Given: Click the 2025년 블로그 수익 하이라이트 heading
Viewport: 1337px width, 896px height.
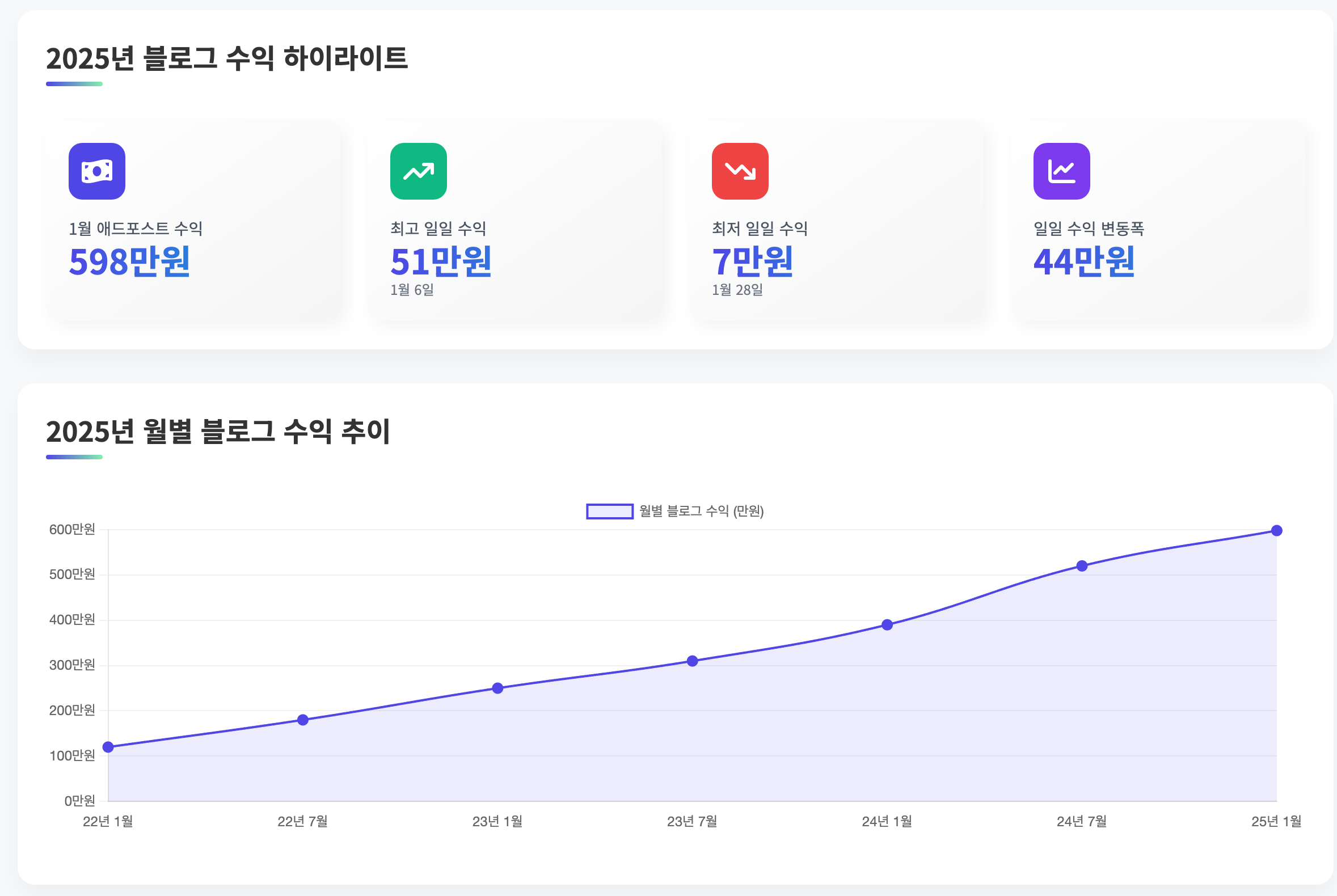Looking at the screenshot, I should pyautogui.click(x=226, y=58).
